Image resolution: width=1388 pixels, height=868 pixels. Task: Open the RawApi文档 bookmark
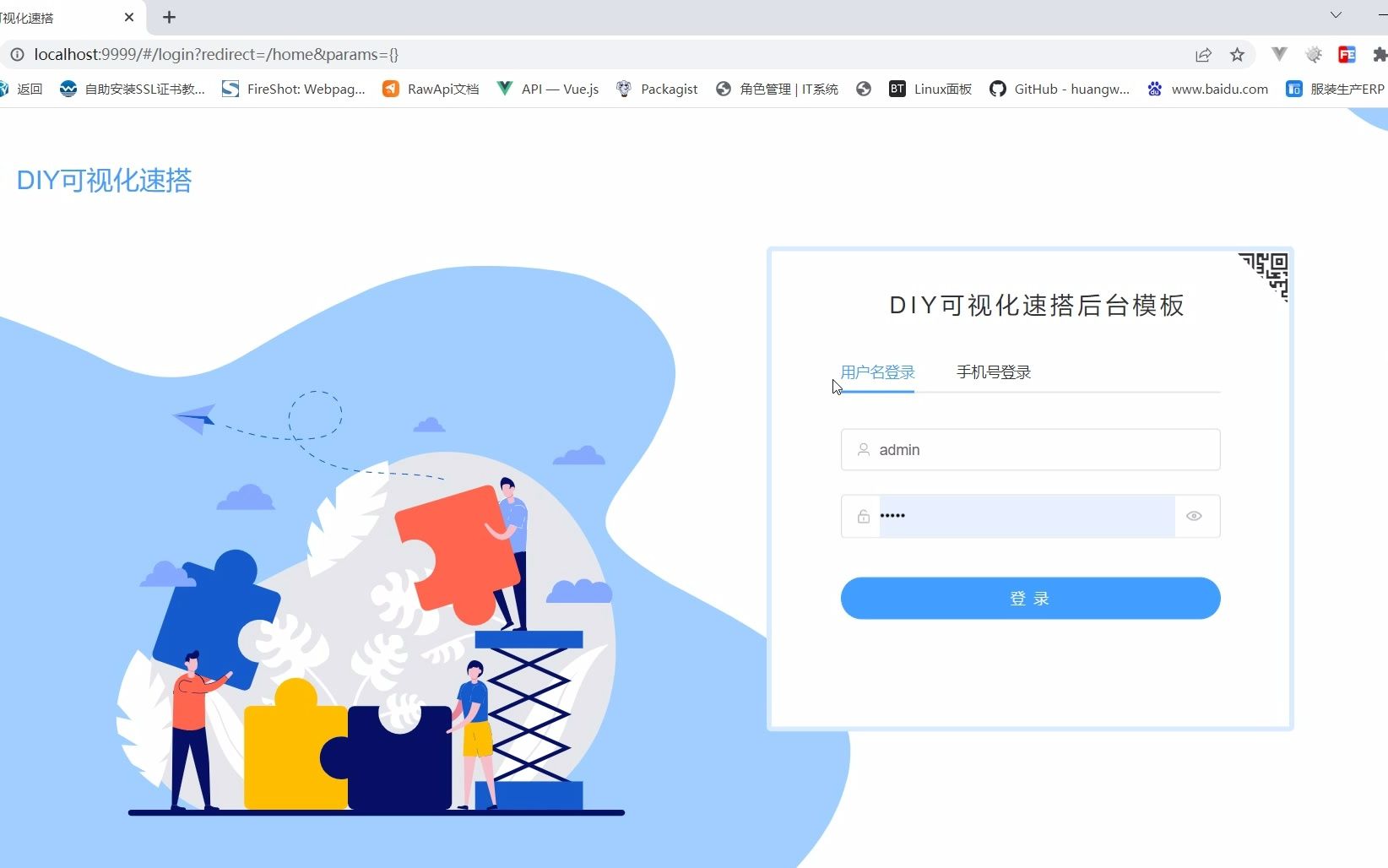(x=431, y=89)
